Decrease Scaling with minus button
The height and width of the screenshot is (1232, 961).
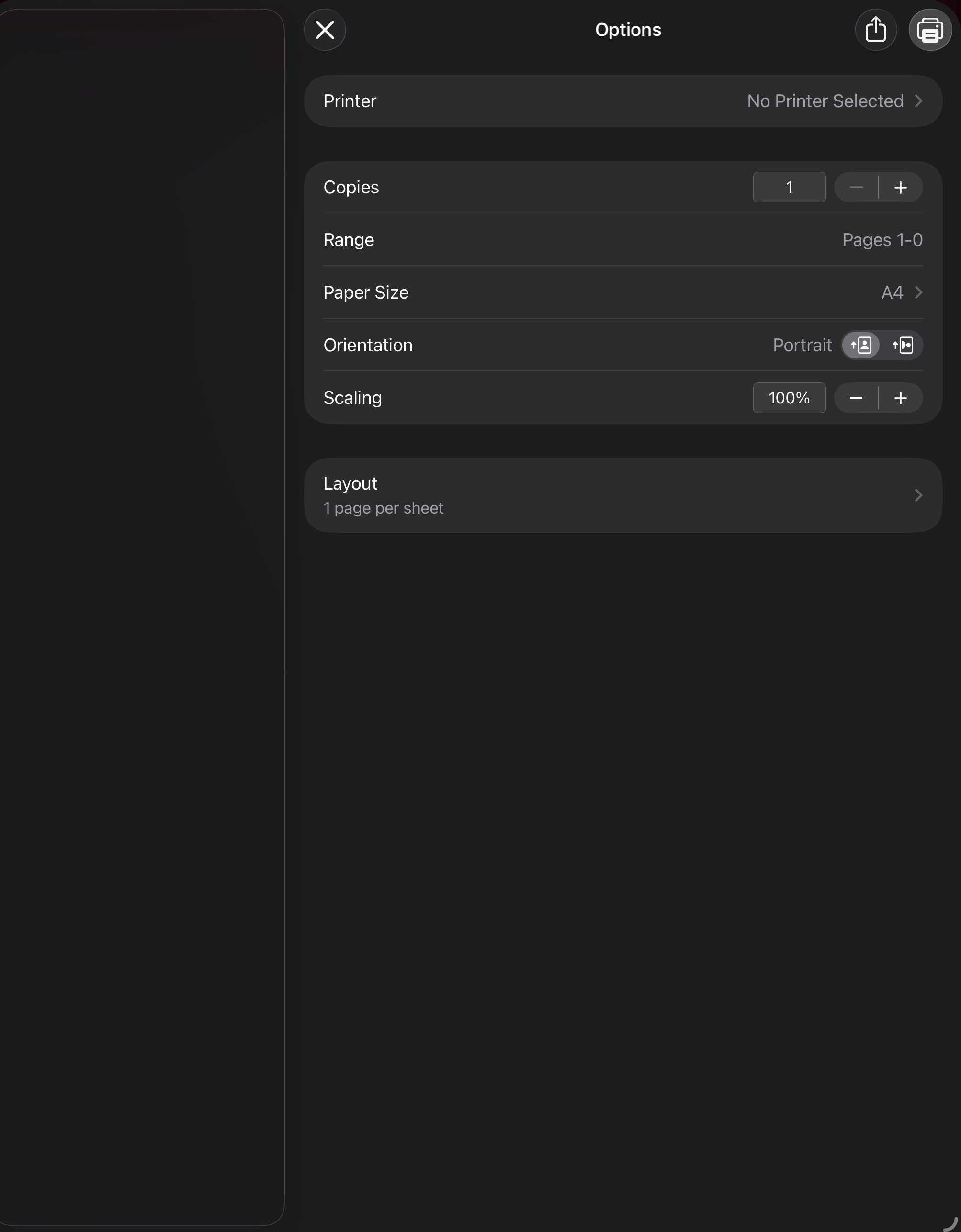(x=856, y=398)
